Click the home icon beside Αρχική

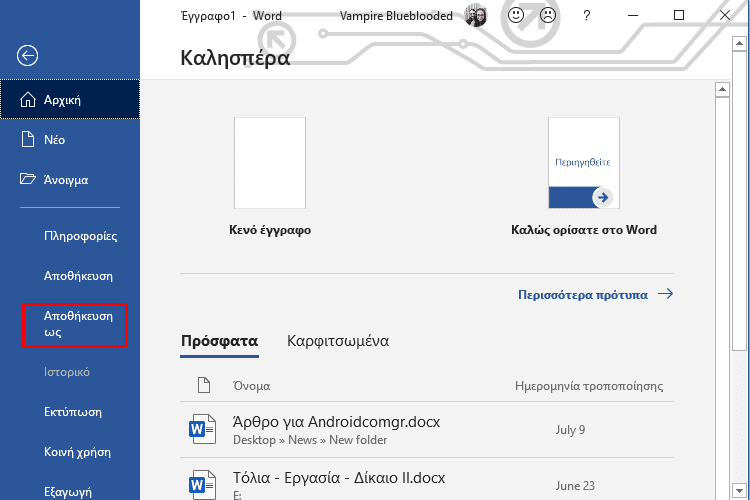28,100
